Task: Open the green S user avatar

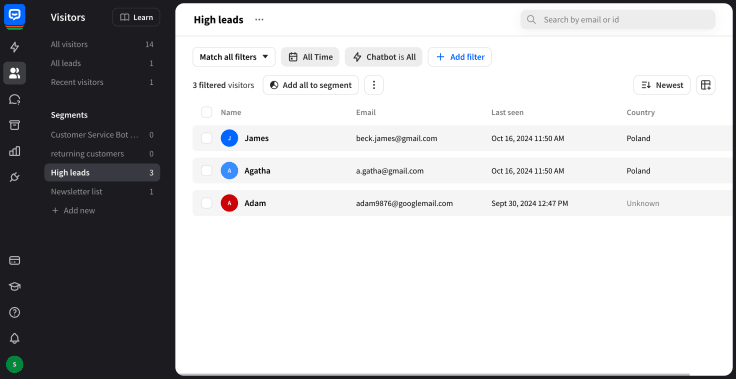Action: pyautogui.click(x=15, y=364)
